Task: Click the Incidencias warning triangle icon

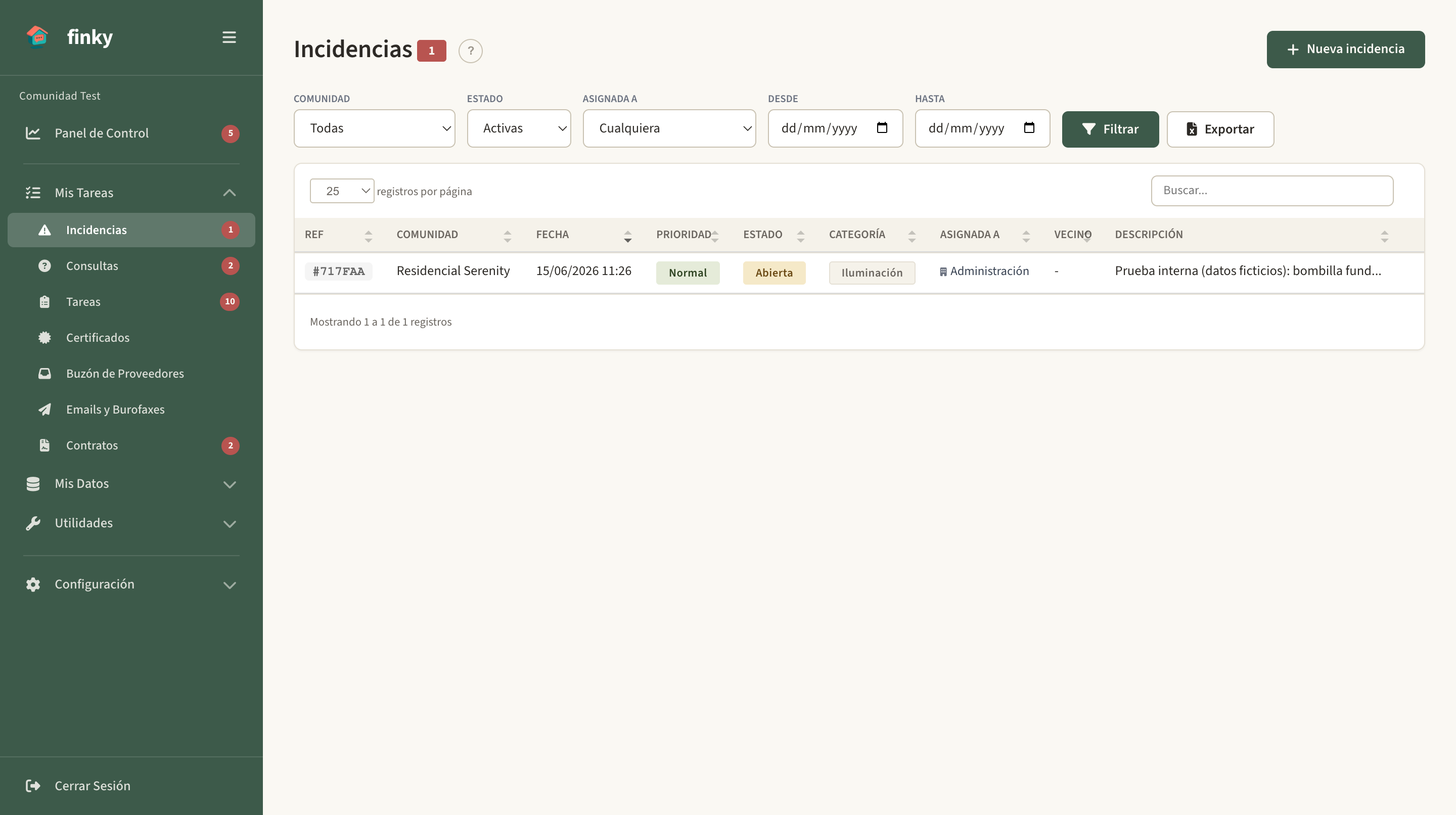Action: [44, 230]
